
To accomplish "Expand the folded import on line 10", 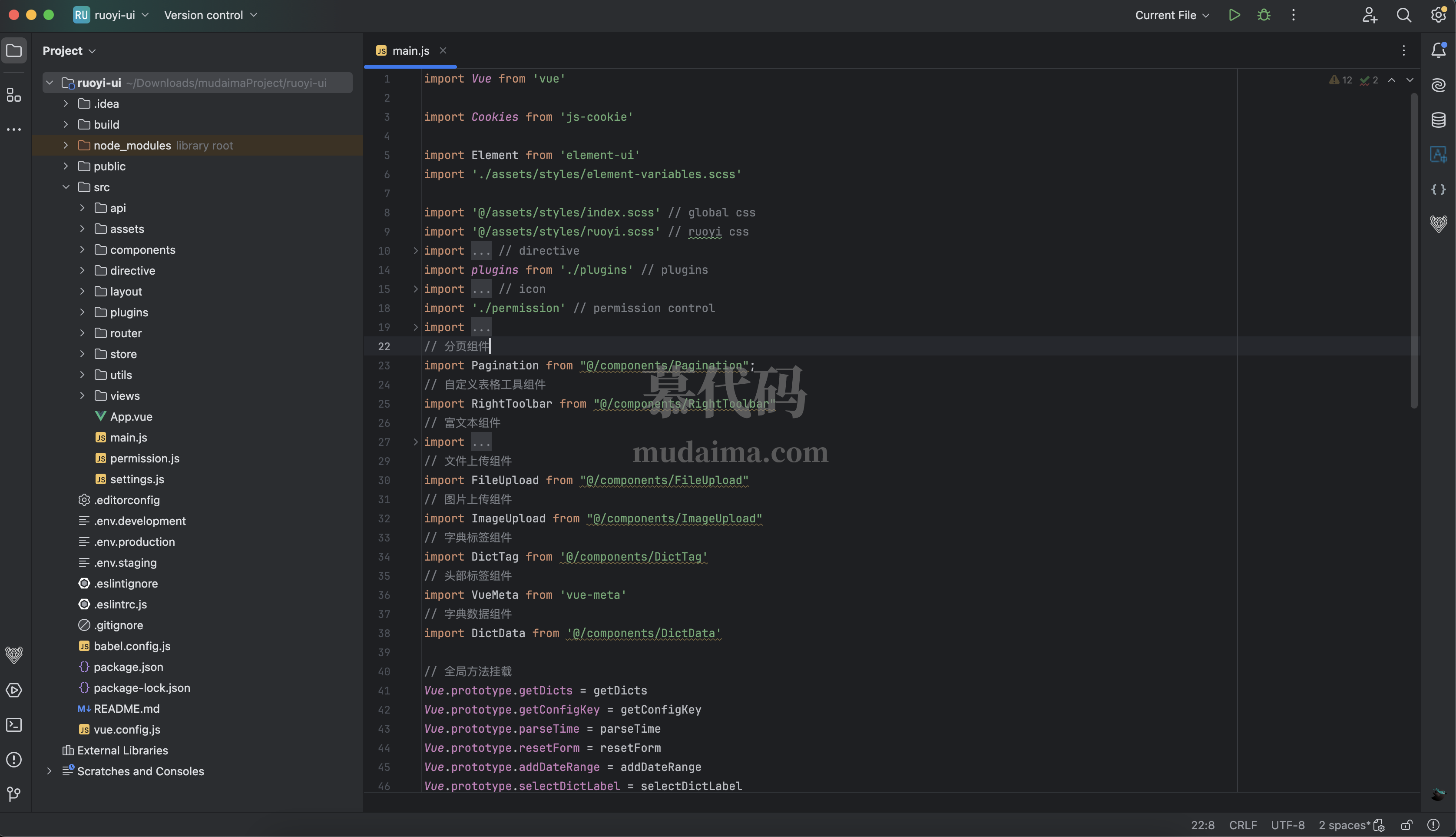I will tap(415, 251).
